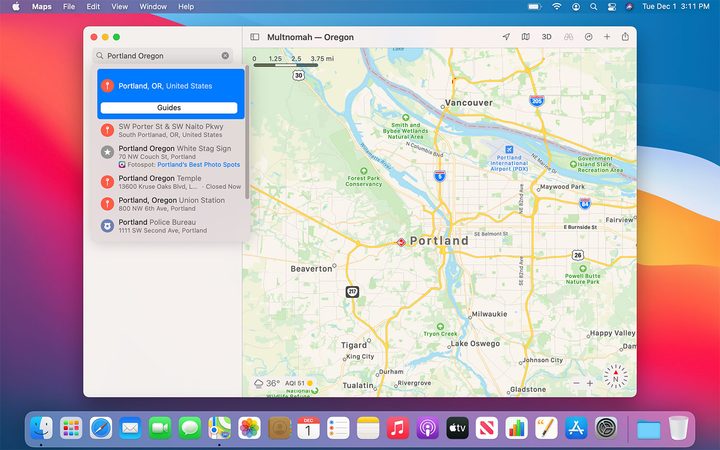Viewport: 720px width, 450px height.
Task: Open Siri from the menu bar
Action: [x=630, y=6]
